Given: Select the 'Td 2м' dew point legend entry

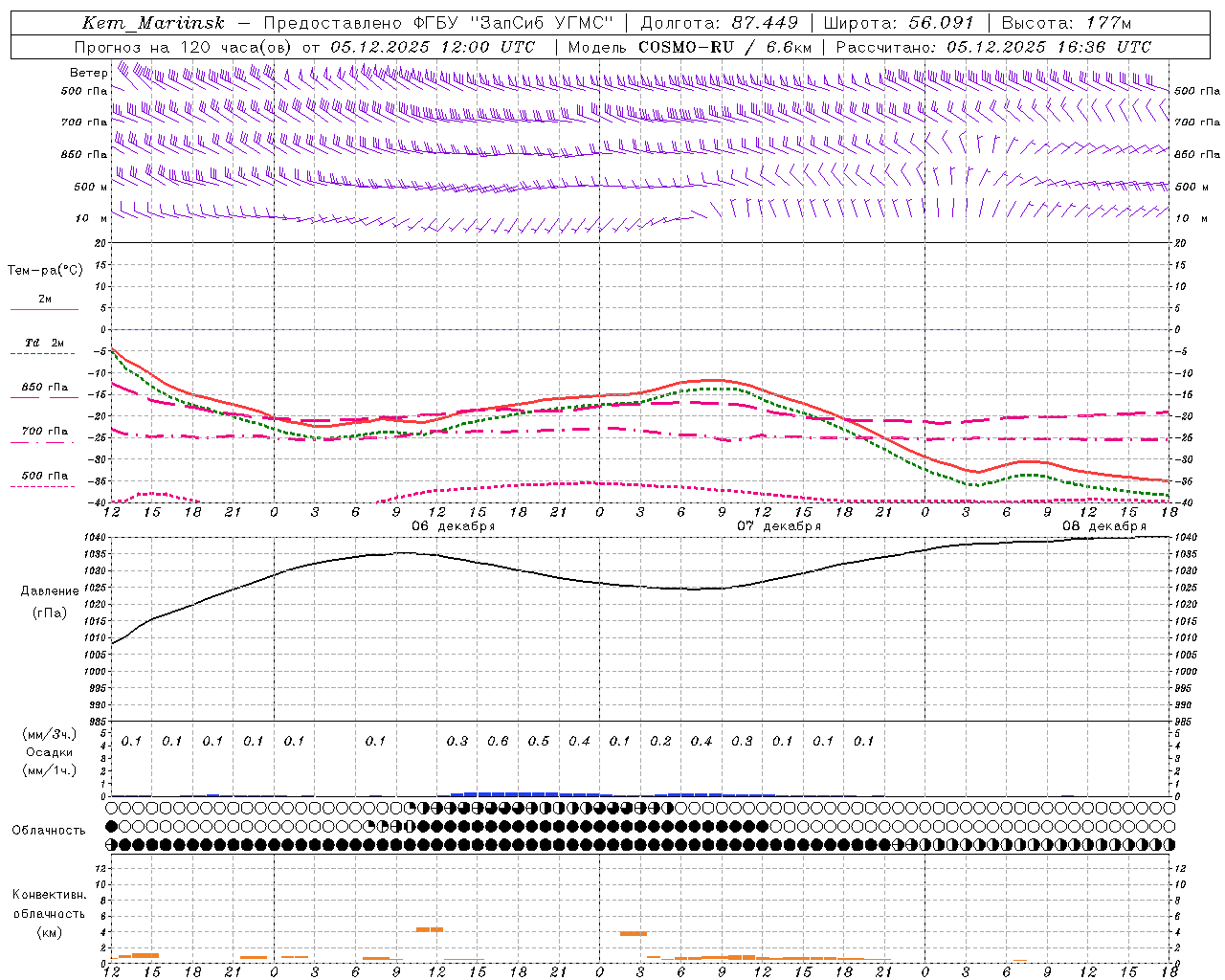Looking at the screenshot, I should [45, 343].
